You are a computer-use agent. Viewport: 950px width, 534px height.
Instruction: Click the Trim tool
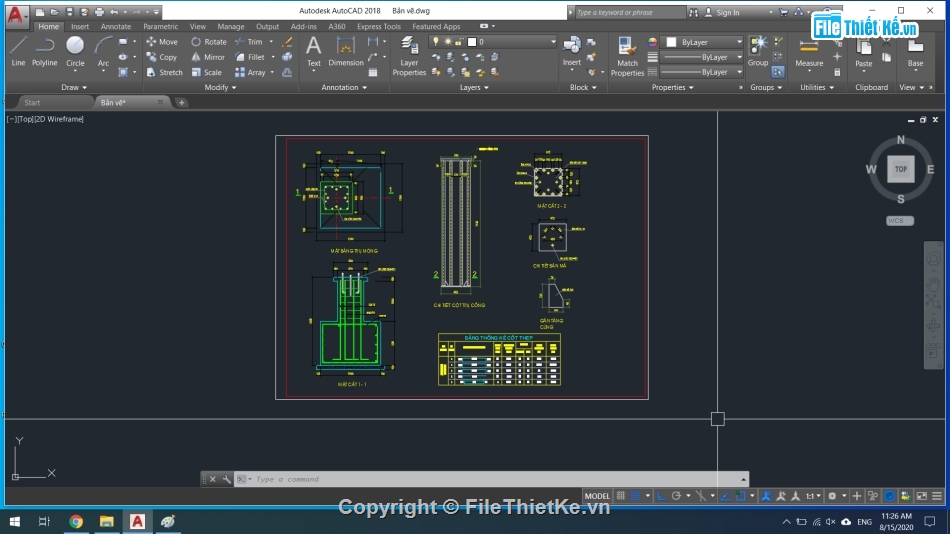click(x=249, y=42)
